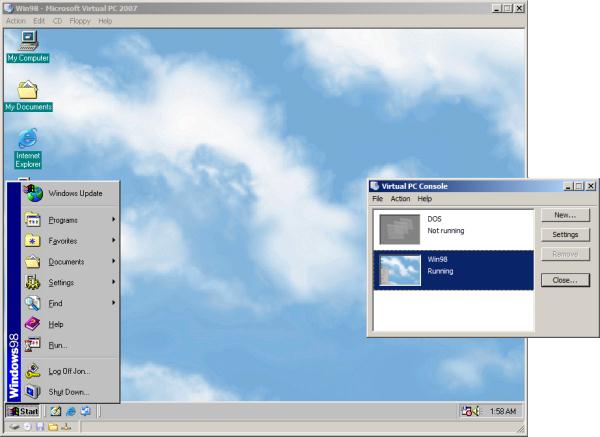Viewport: 600px width, 437px height.
Task: Open the Floppy menu in Virtual PC window
Action: coord(80,21)
